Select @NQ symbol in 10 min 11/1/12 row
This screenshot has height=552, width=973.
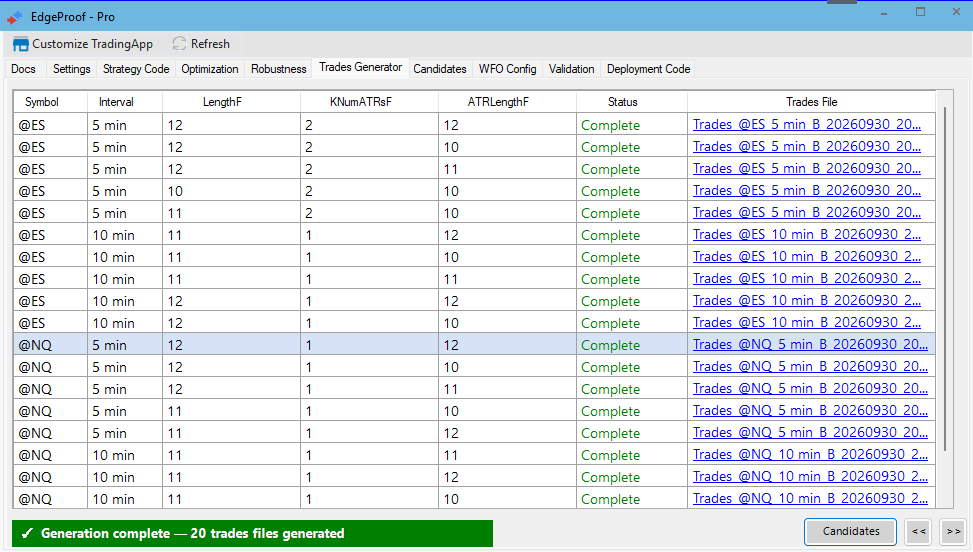click(50, 477)
